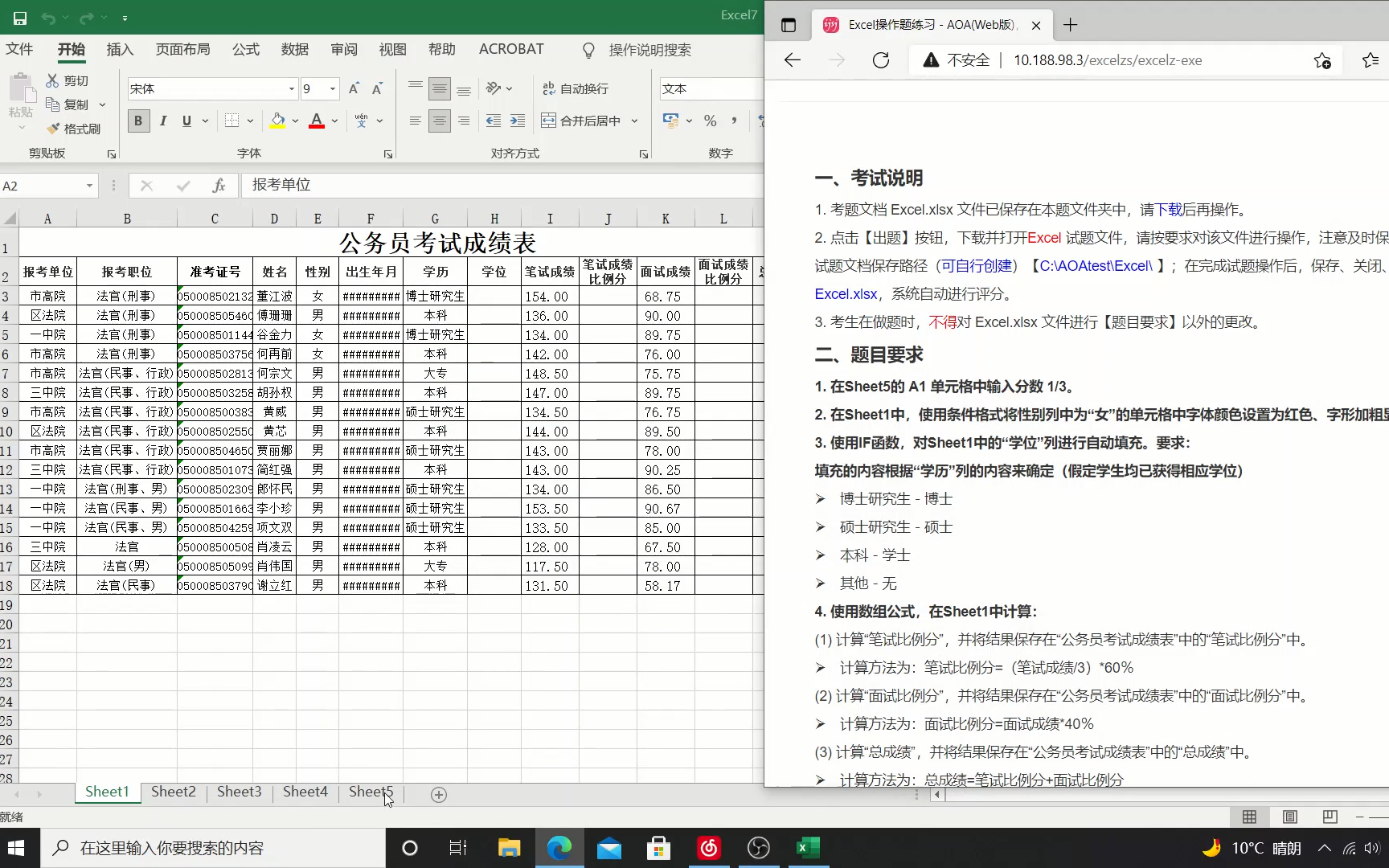The height and width of the screenshot is (868, 1389).
Task: Open the font name dropdown
Action: click(x=290, y=88)
